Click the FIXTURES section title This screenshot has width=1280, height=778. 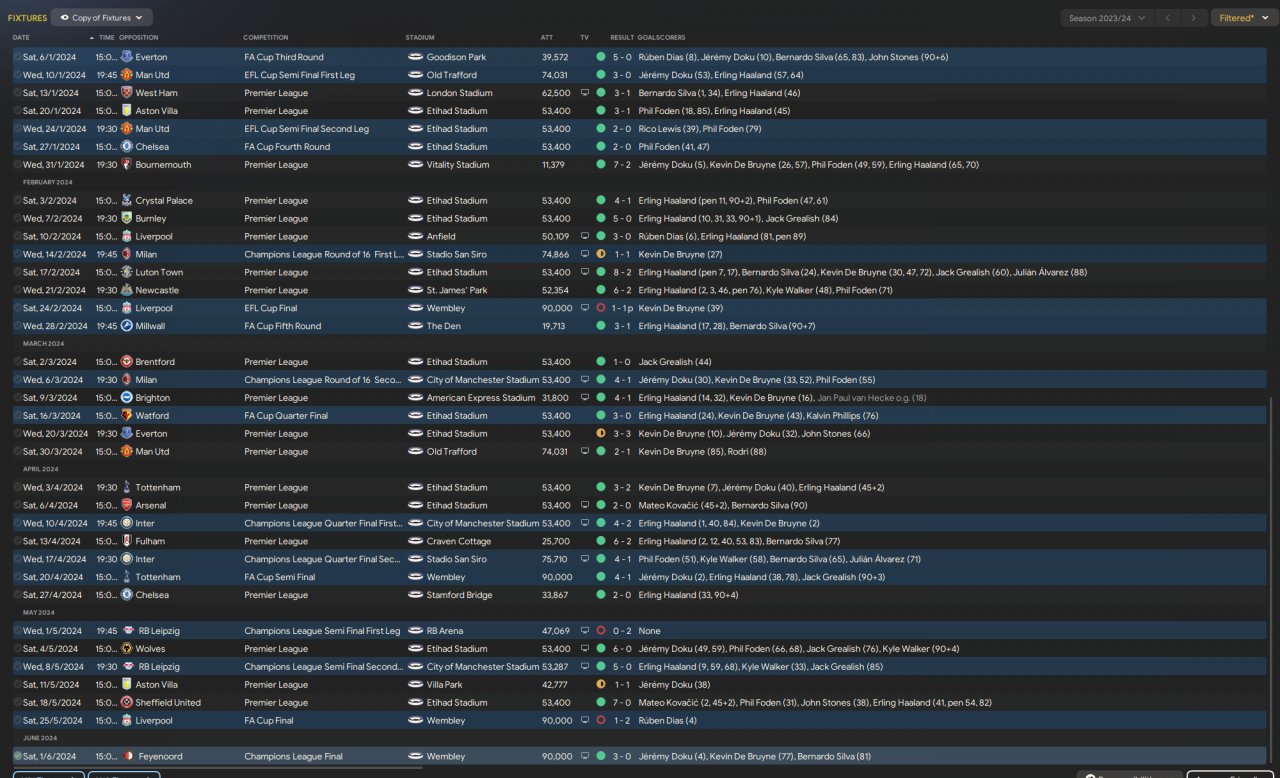click(28, 18)
